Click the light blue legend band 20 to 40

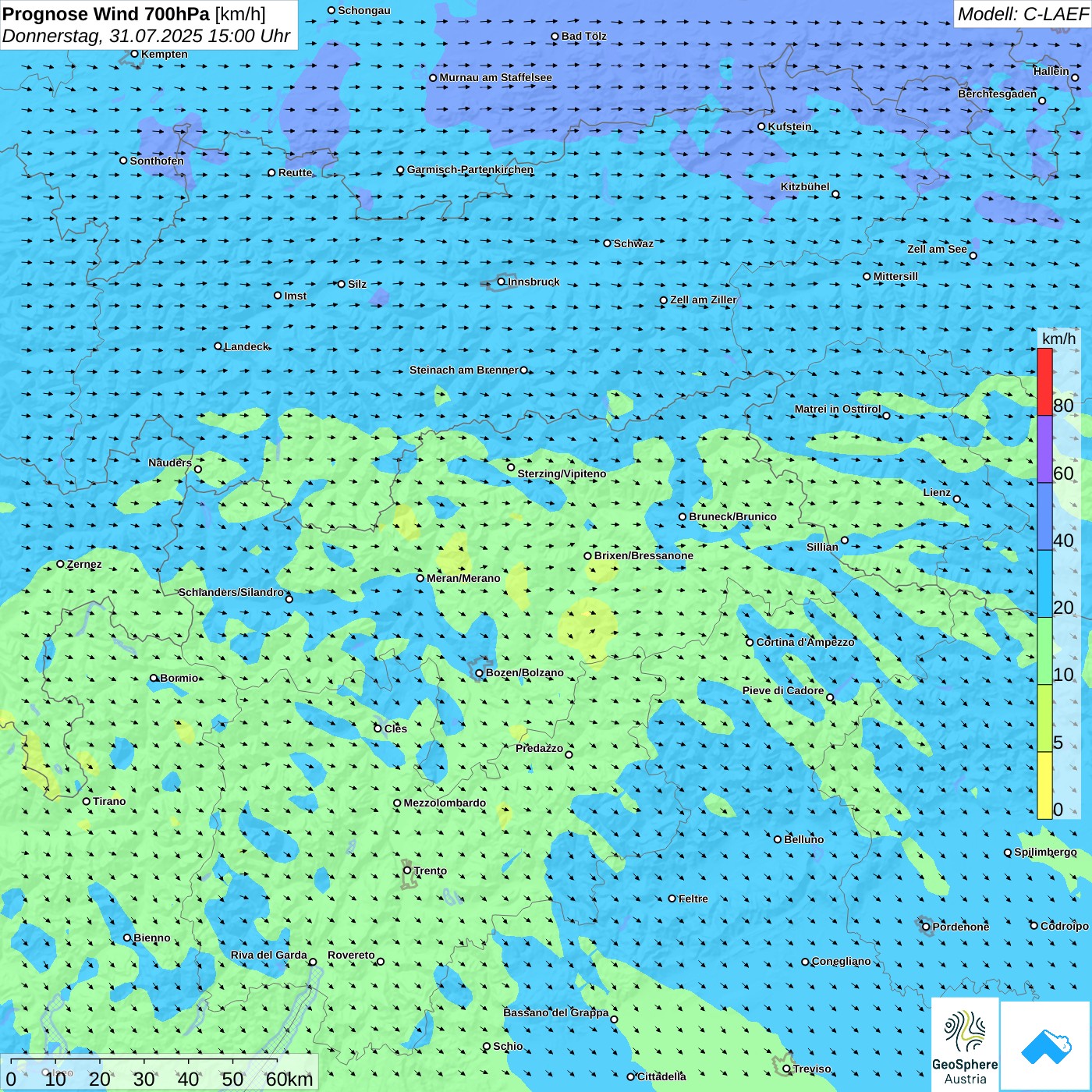click(x=1044, y=584)
